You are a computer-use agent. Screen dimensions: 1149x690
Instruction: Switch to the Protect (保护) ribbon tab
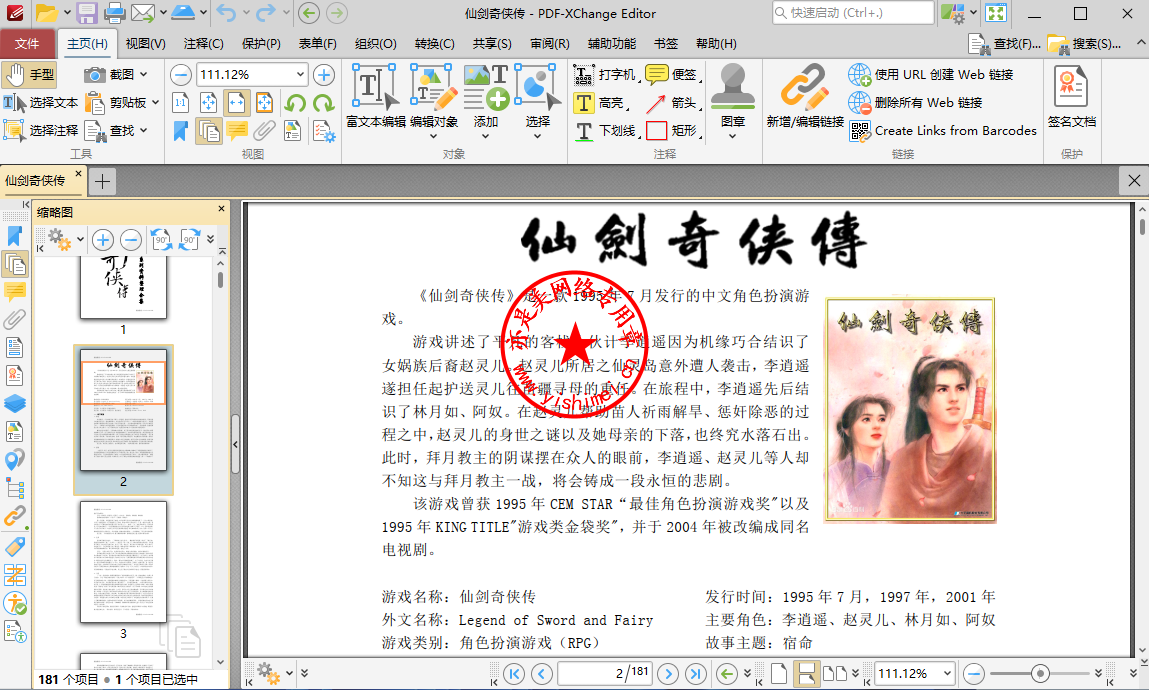261,44
